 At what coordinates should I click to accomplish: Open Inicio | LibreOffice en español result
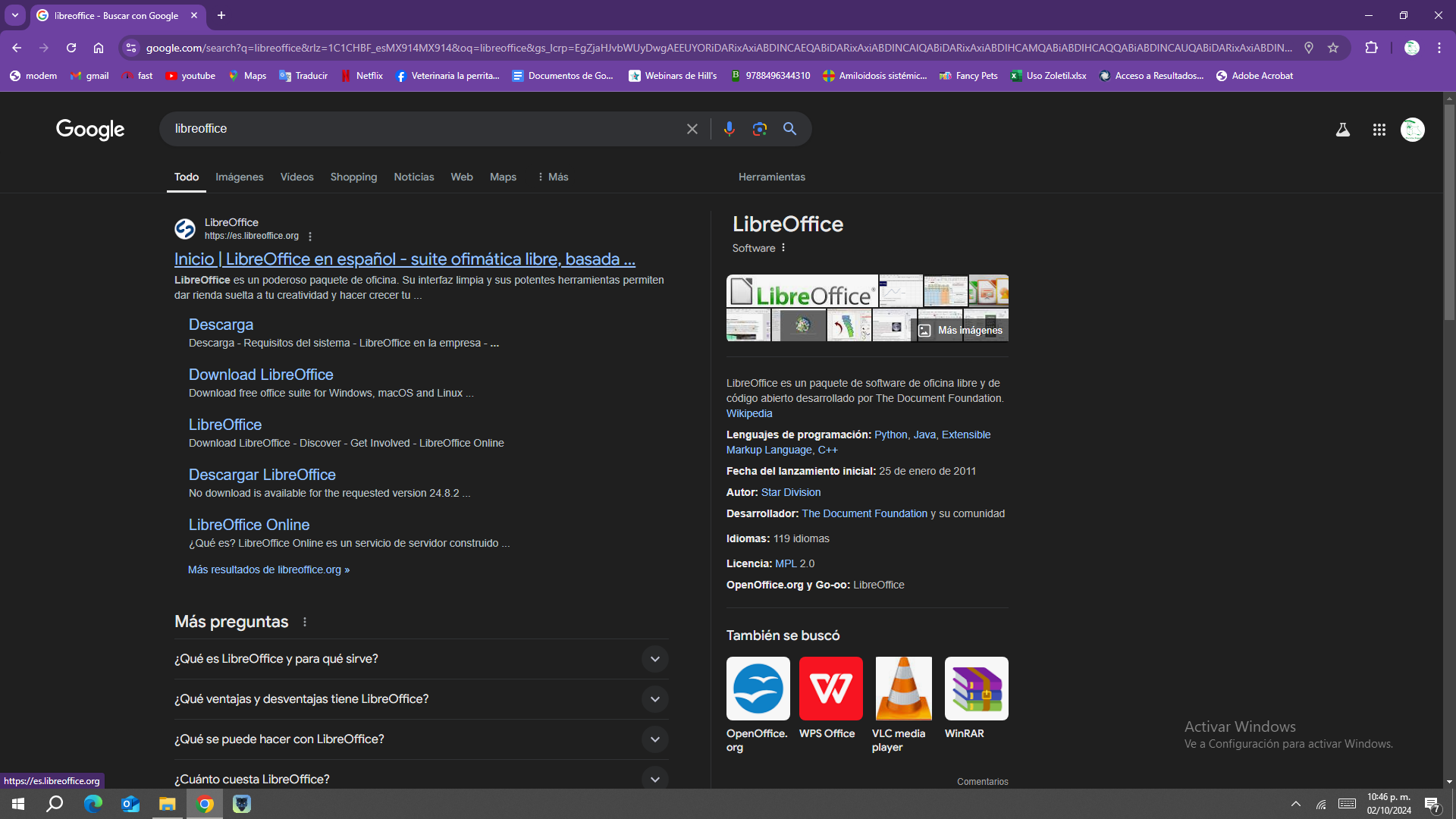point(405,259)
